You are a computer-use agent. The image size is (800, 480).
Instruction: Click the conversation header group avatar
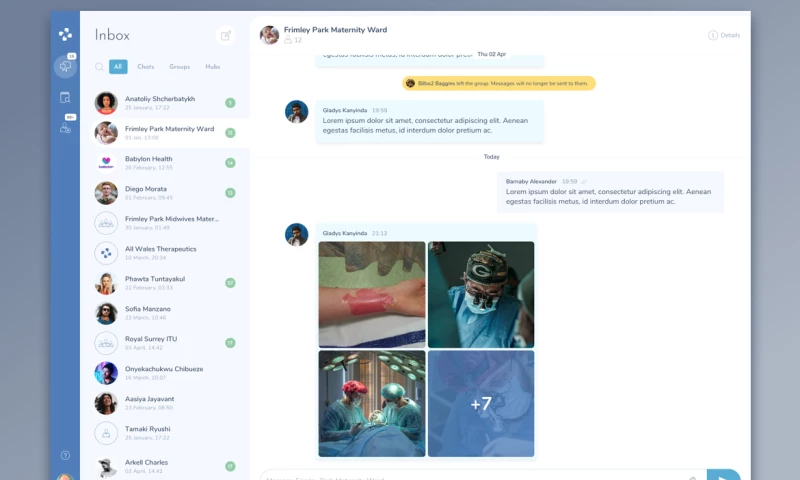[269, 35]
